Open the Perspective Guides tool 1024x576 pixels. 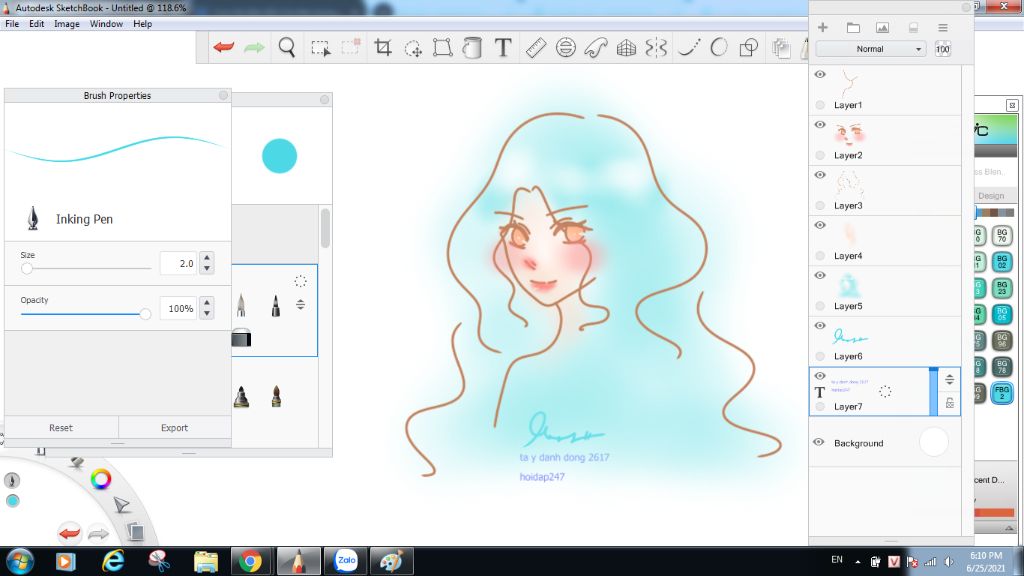(626, 48)
